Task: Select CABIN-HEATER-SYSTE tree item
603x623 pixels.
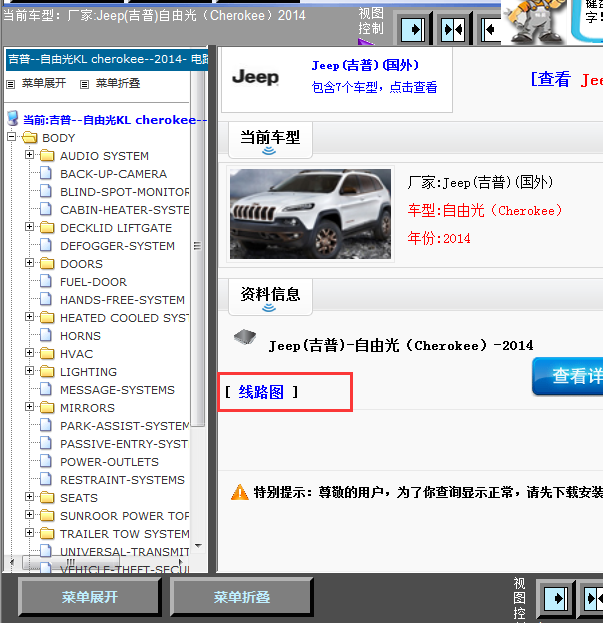Action: tap(124, 210)
